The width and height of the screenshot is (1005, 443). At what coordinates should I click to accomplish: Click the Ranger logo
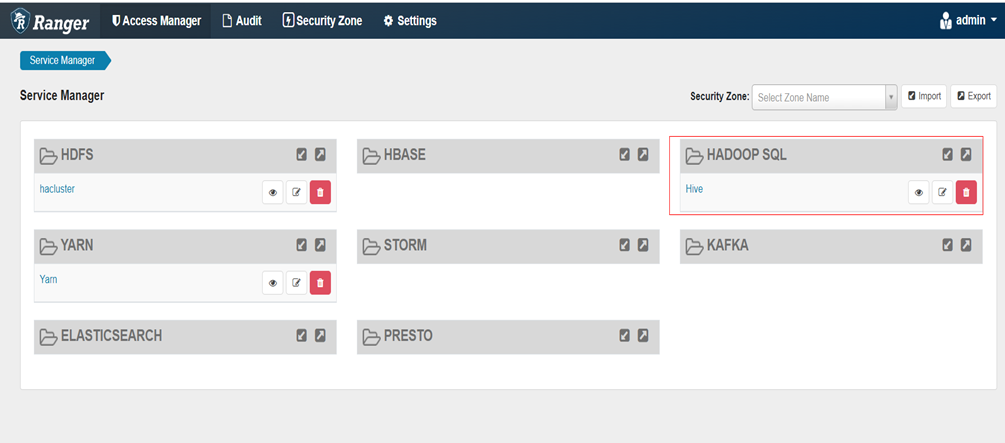pos(49,20)
